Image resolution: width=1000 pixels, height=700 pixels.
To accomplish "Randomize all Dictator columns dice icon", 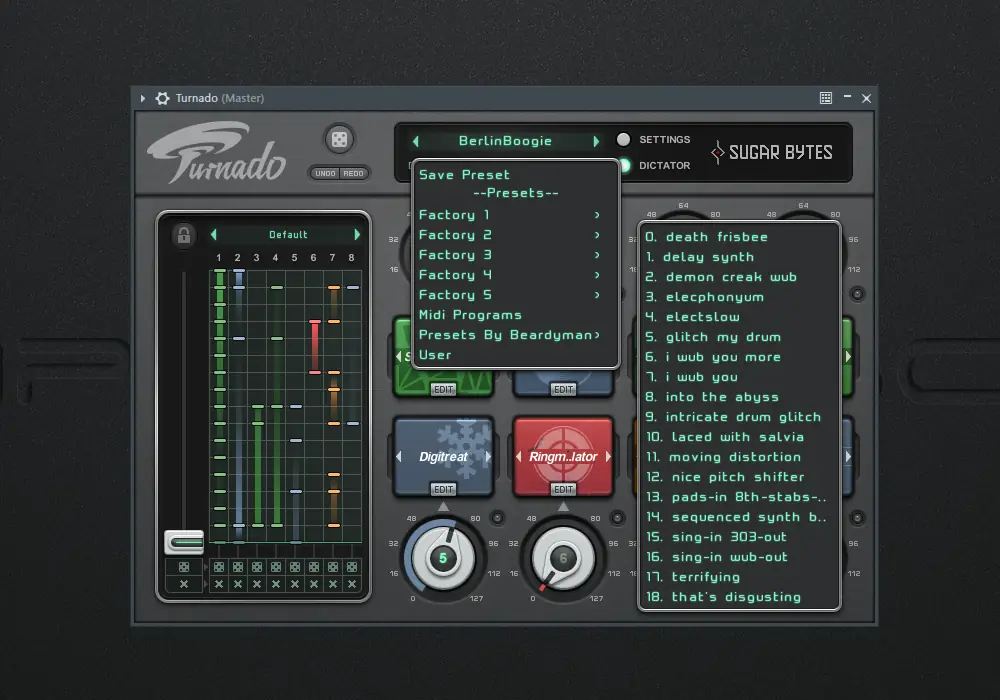I will [184, 567].
